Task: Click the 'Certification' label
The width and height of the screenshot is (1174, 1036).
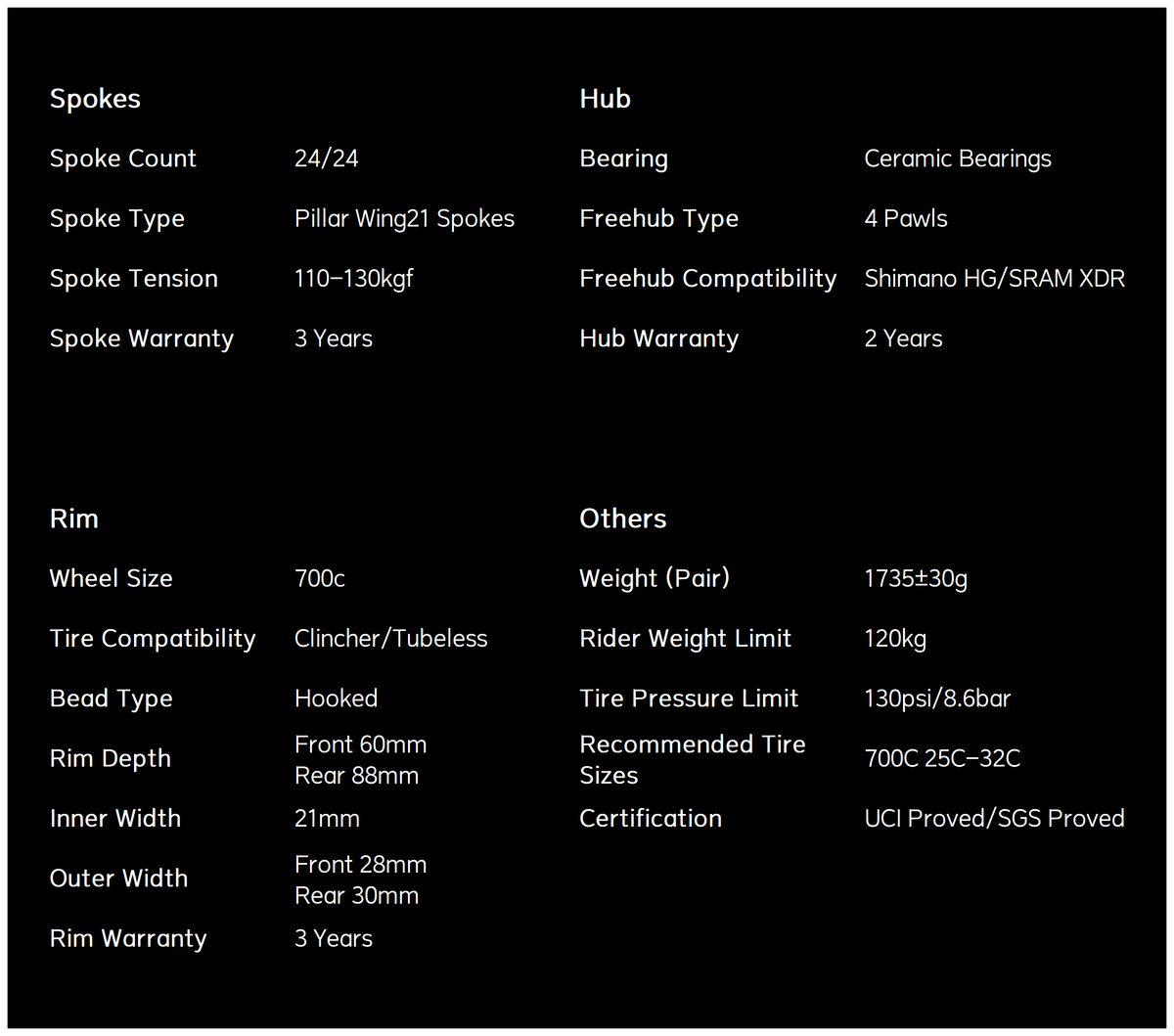Action: 650,819
